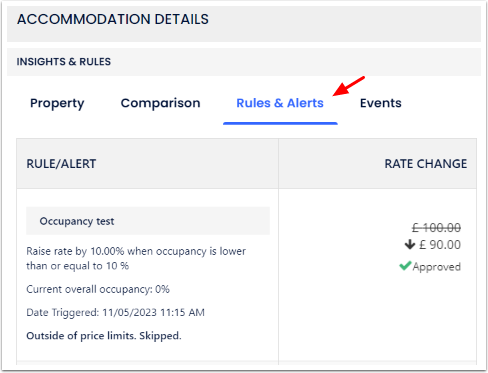Open the Property tab
The image size is (488, 373).
[x=57, y=103]
